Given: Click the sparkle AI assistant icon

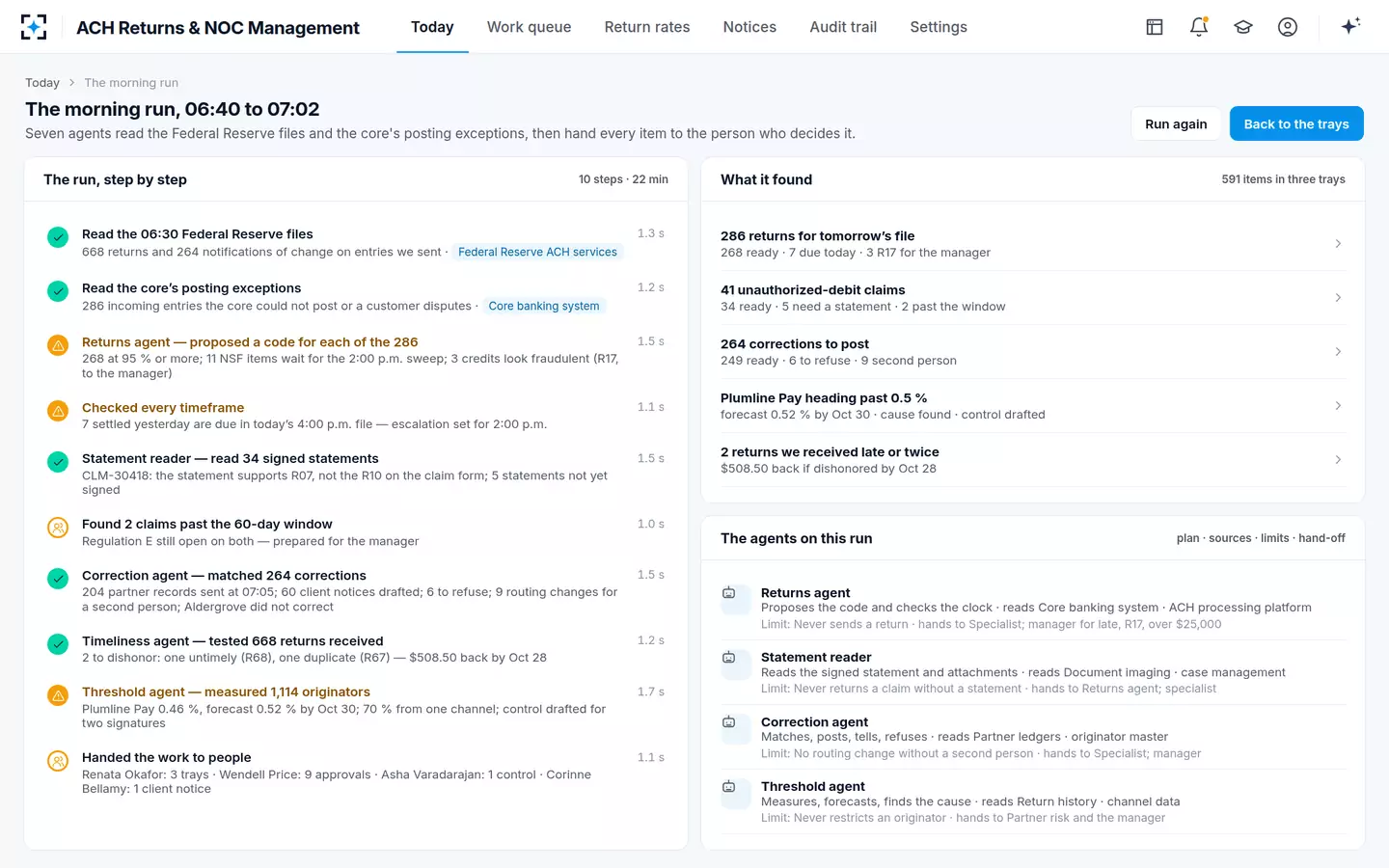Looking at the screenshot, I should click(x=1350, y=26).
